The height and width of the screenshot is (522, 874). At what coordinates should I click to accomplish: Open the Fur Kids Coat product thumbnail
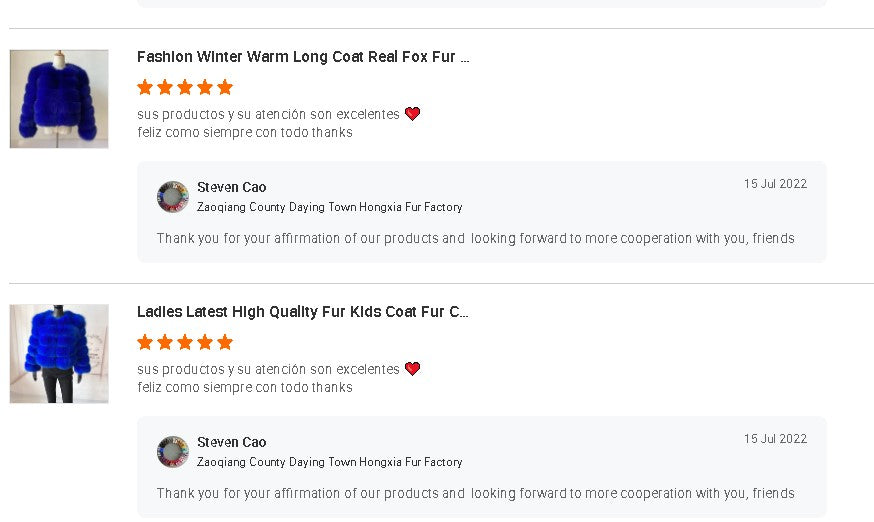(x=59, y=354)
